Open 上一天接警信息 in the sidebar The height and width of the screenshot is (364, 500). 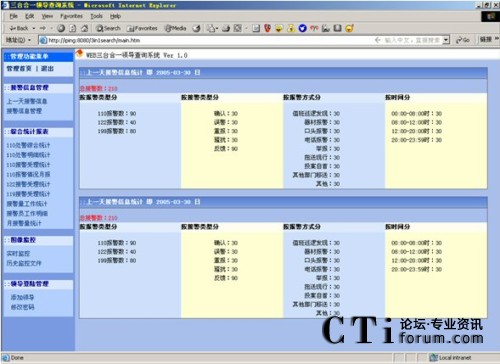pyautogui.click(x=27, y=101)
